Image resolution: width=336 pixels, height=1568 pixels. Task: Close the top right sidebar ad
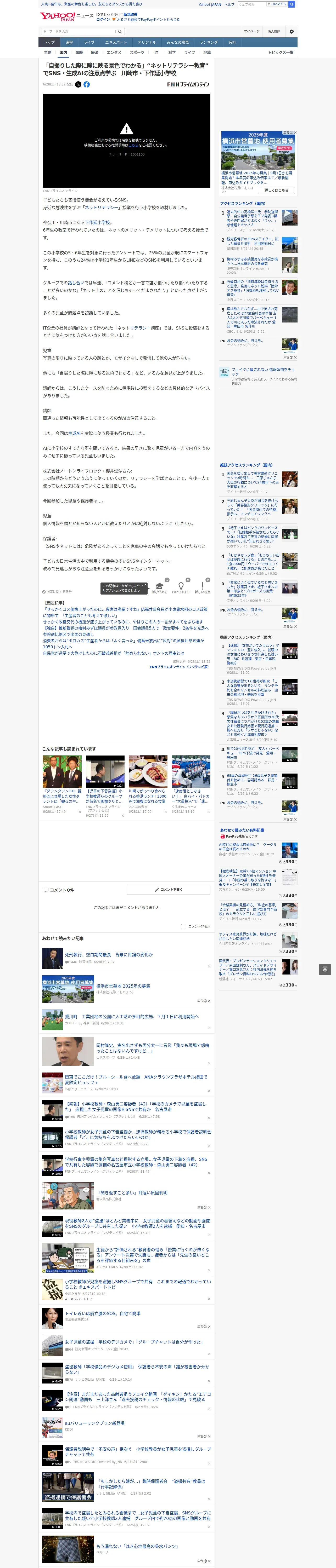tap(295, 133)
